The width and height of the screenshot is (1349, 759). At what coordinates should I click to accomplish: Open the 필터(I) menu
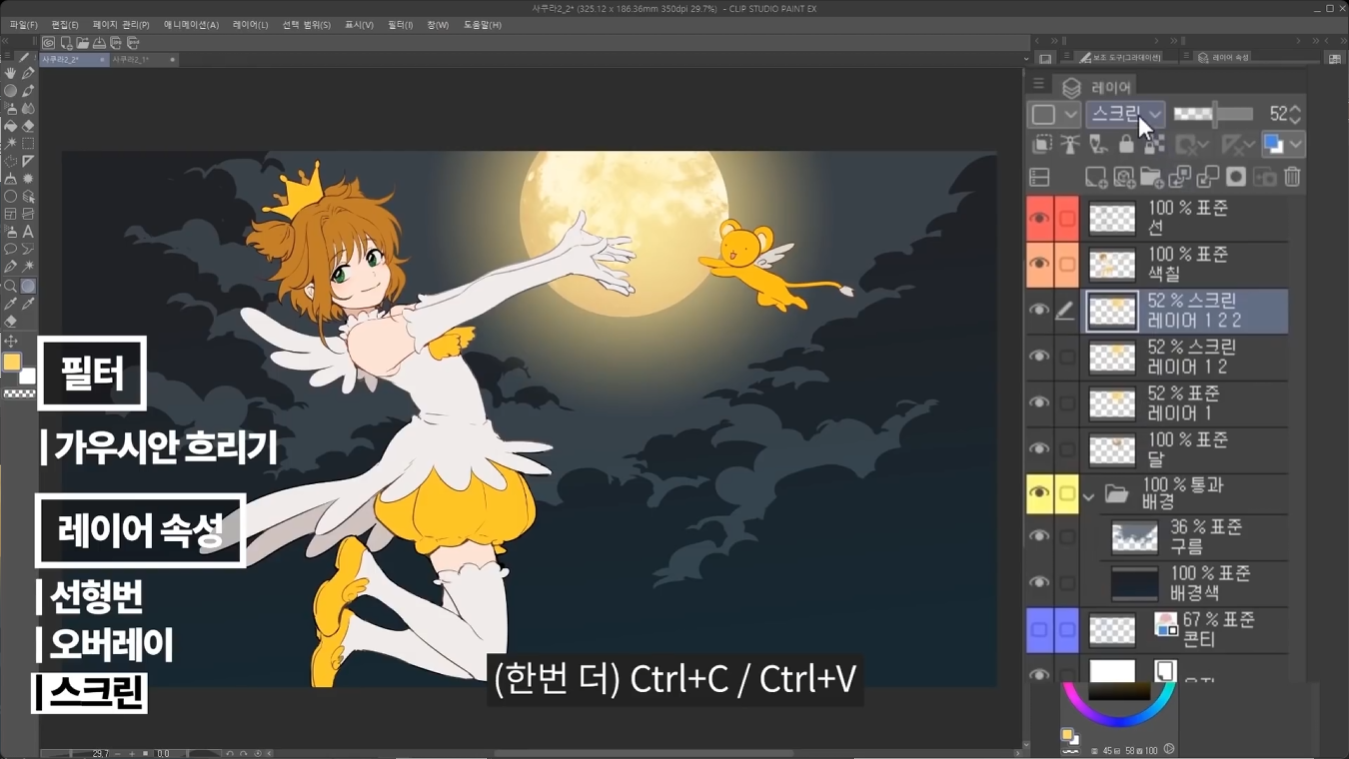pyautogui.click(x=400, y=25)
